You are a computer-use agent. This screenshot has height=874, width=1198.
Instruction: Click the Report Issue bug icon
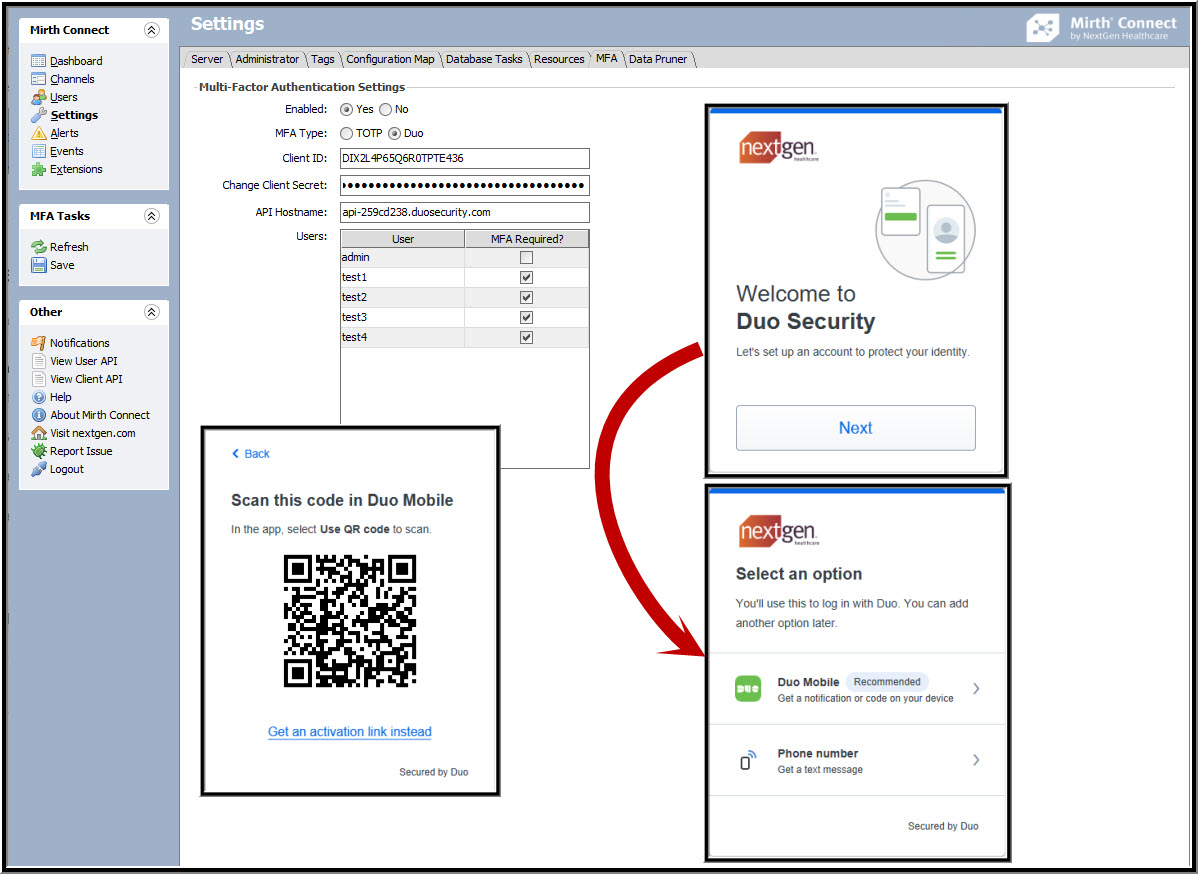click(39, 451)
